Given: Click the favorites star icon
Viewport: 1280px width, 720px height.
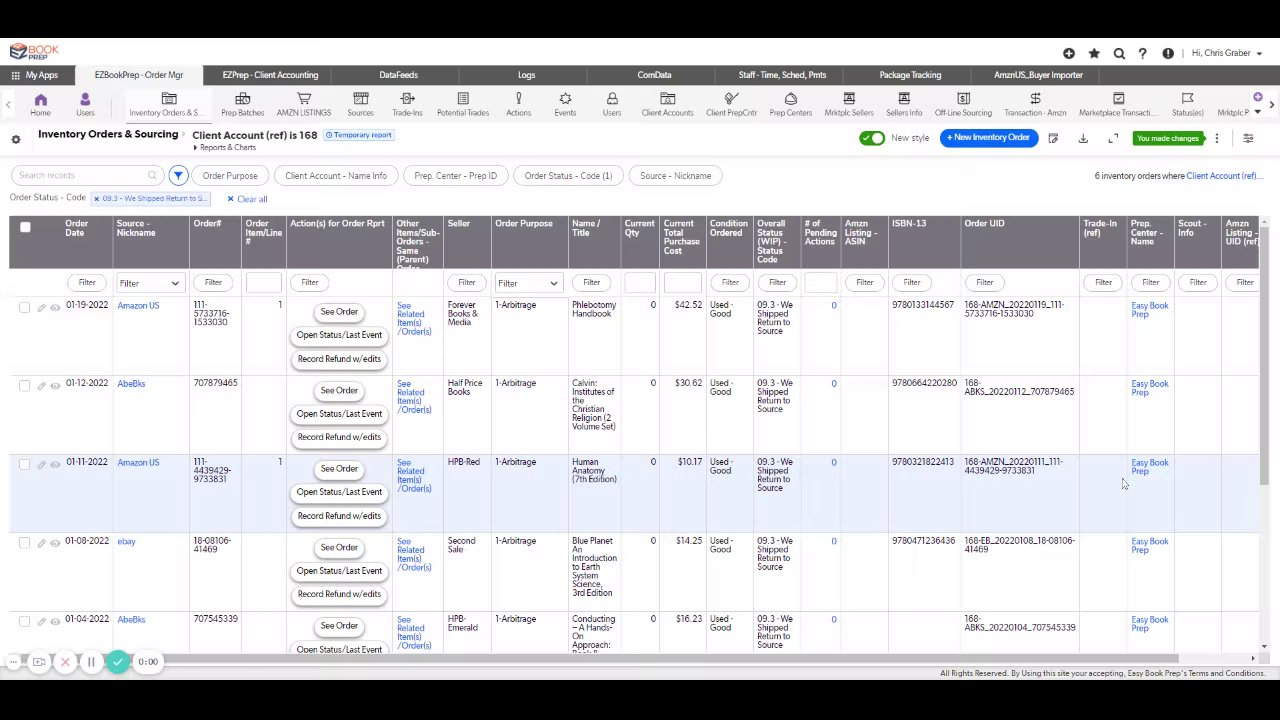Looking at the screenshot, I should click(1094, 53).
